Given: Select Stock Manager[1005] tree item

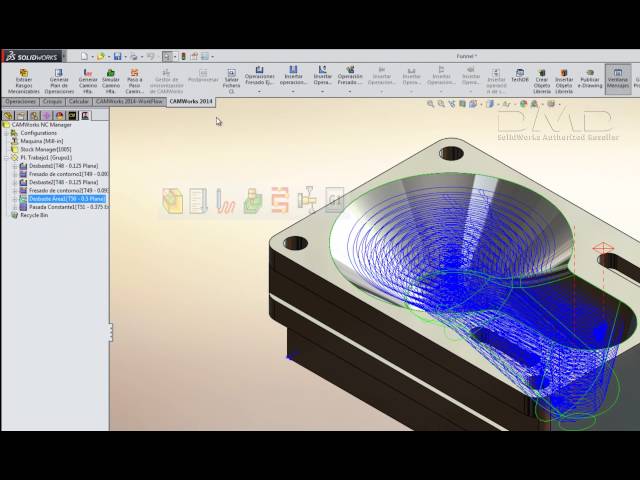Looking at the screenshot, I should click(46, 149).
